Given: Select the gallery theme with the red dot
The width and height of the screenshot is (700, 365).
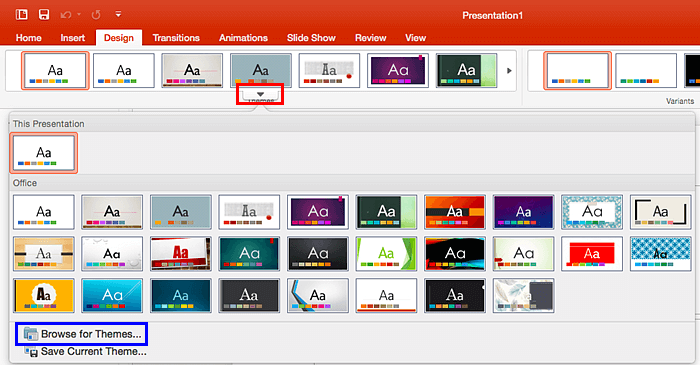Looking at the screenshot, I should click(x=249, y=212).
